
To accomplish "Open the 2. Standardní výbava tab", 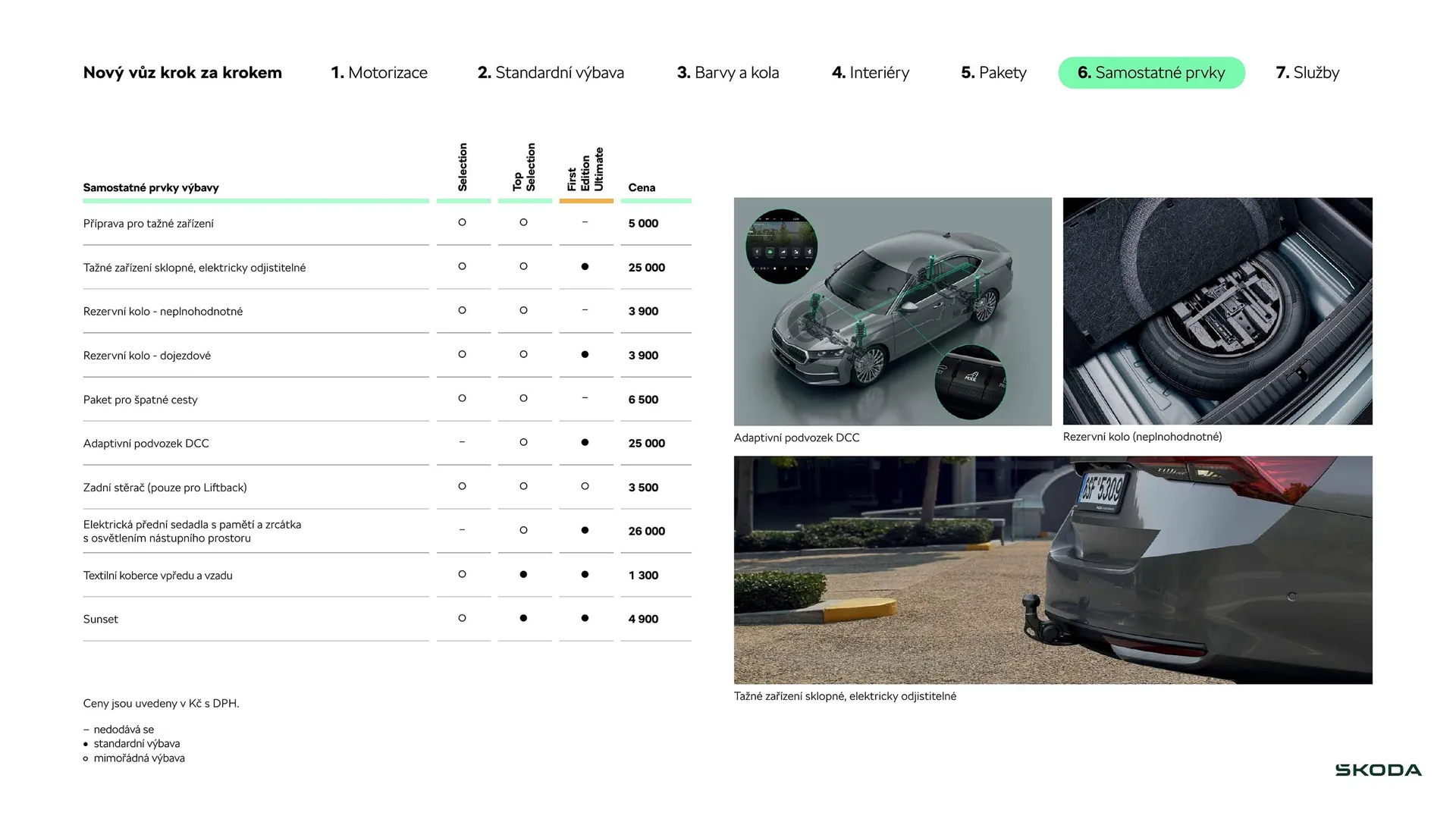I will [551, 73].
